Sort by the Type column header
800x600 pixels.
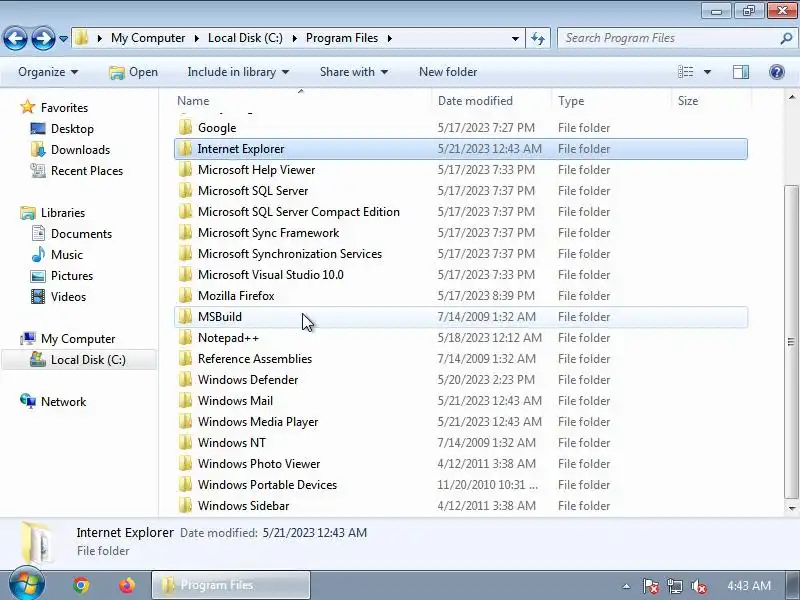coord(612,101)
